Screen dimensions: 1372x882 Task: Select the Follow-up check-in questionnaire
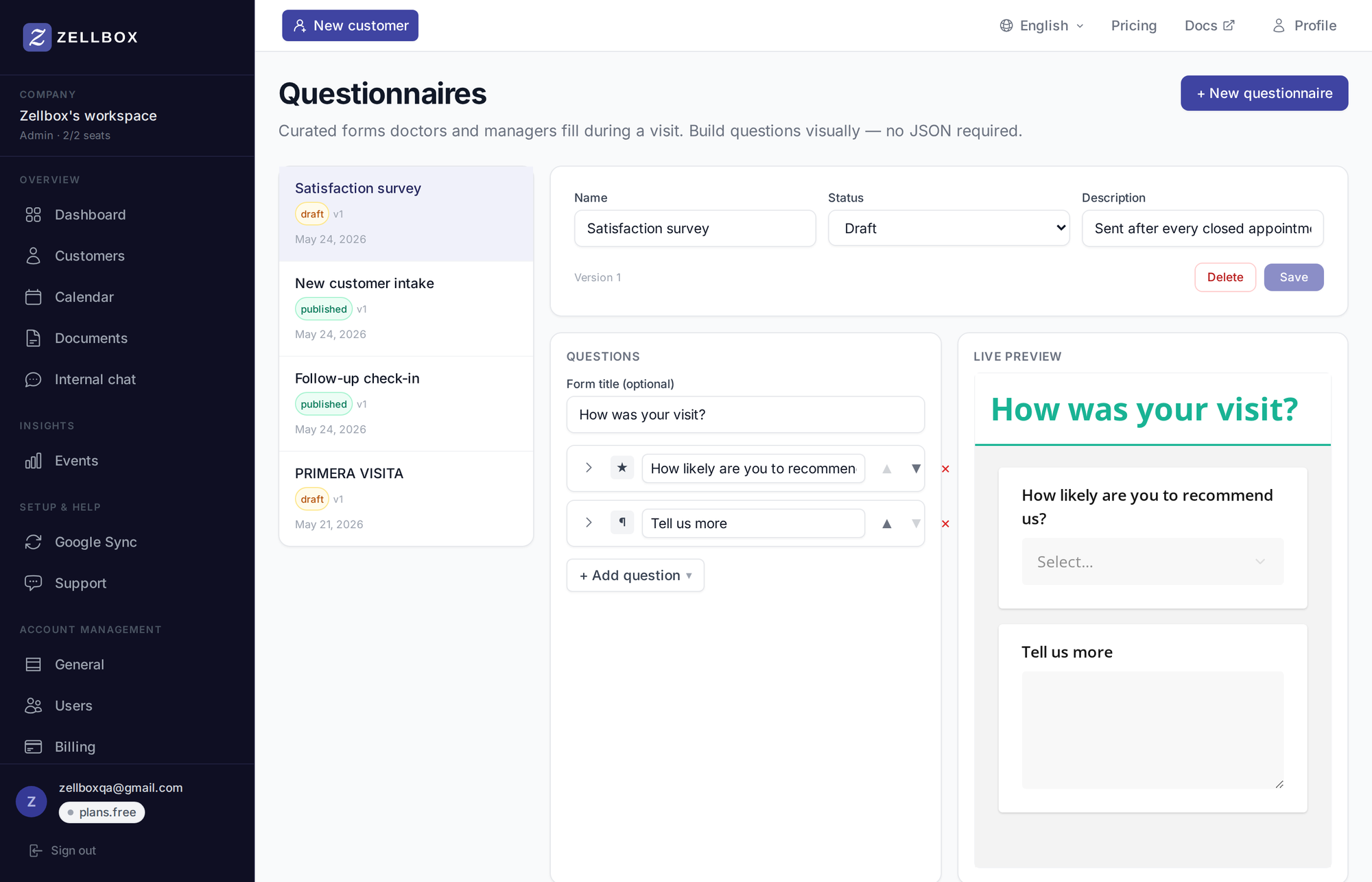tap(406, 403)
